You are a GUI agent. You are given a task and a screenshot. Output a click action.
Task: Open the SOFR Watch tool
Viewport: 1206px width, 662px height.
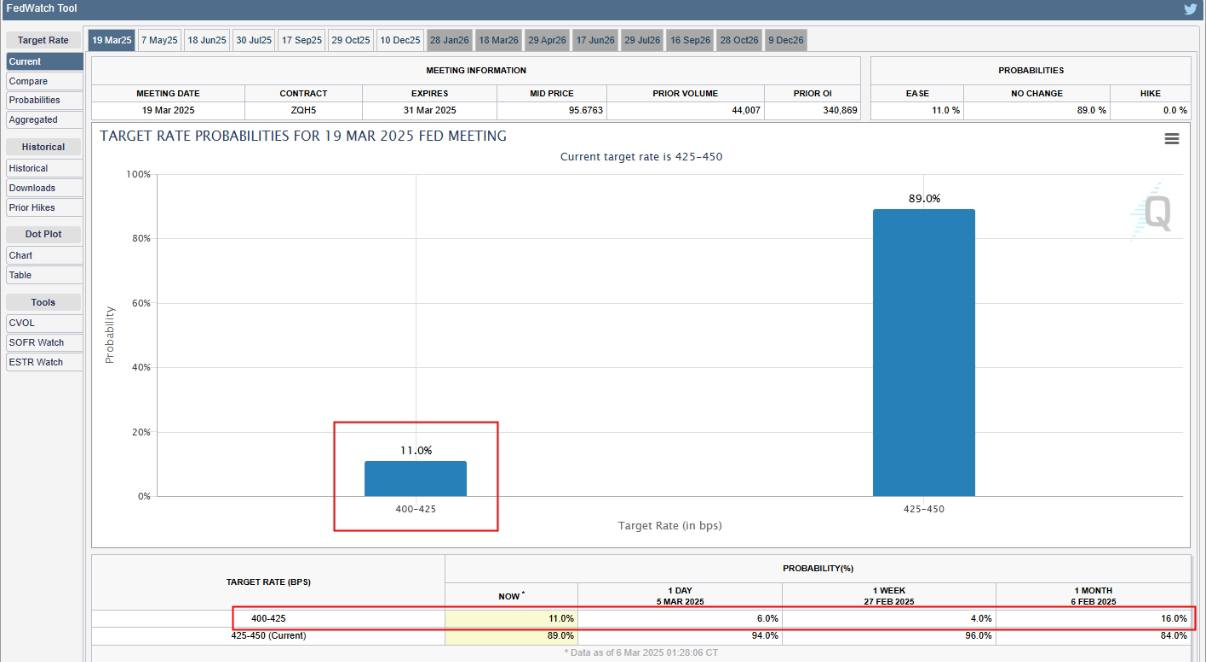pyautogui.click(x=36, y=343)
